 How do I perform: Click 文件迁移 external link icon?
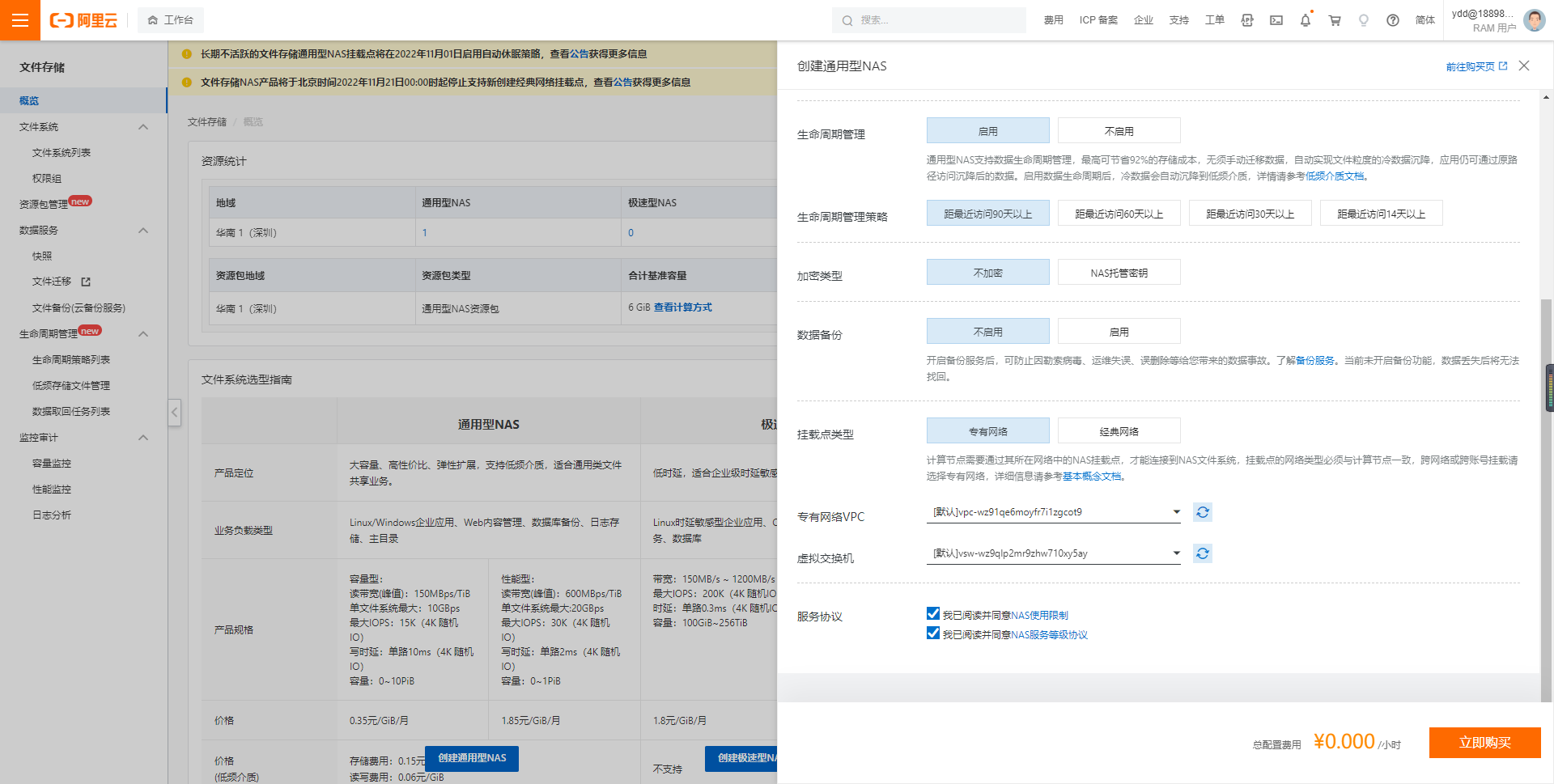coord(86,282)
